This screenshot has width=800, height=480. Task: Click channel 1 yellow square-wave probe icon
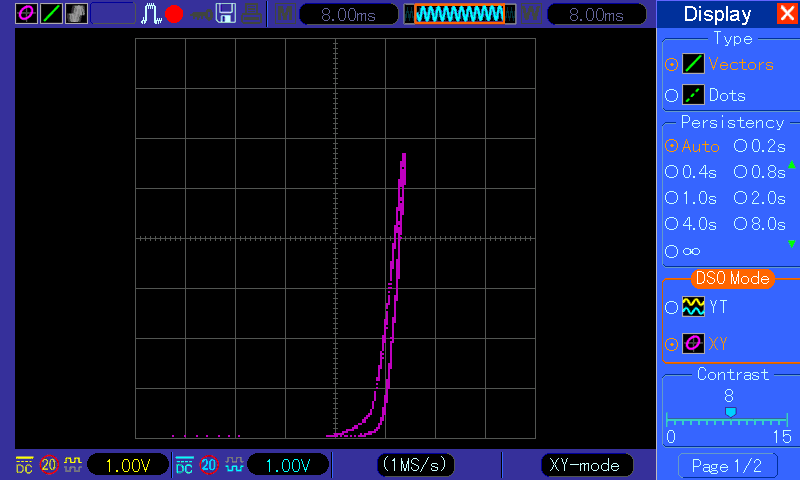[73, 465]
